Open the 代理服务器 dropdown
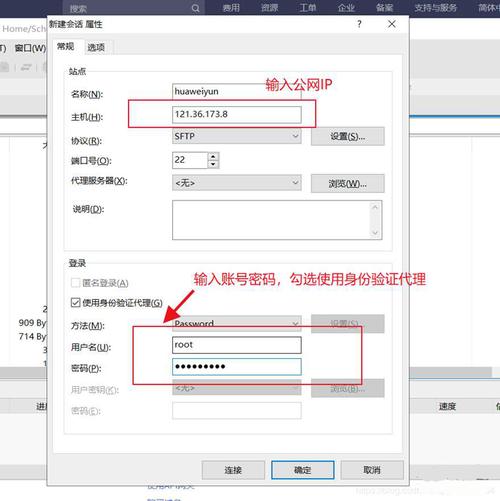500x501 pixels. click(x=237, y=183)
